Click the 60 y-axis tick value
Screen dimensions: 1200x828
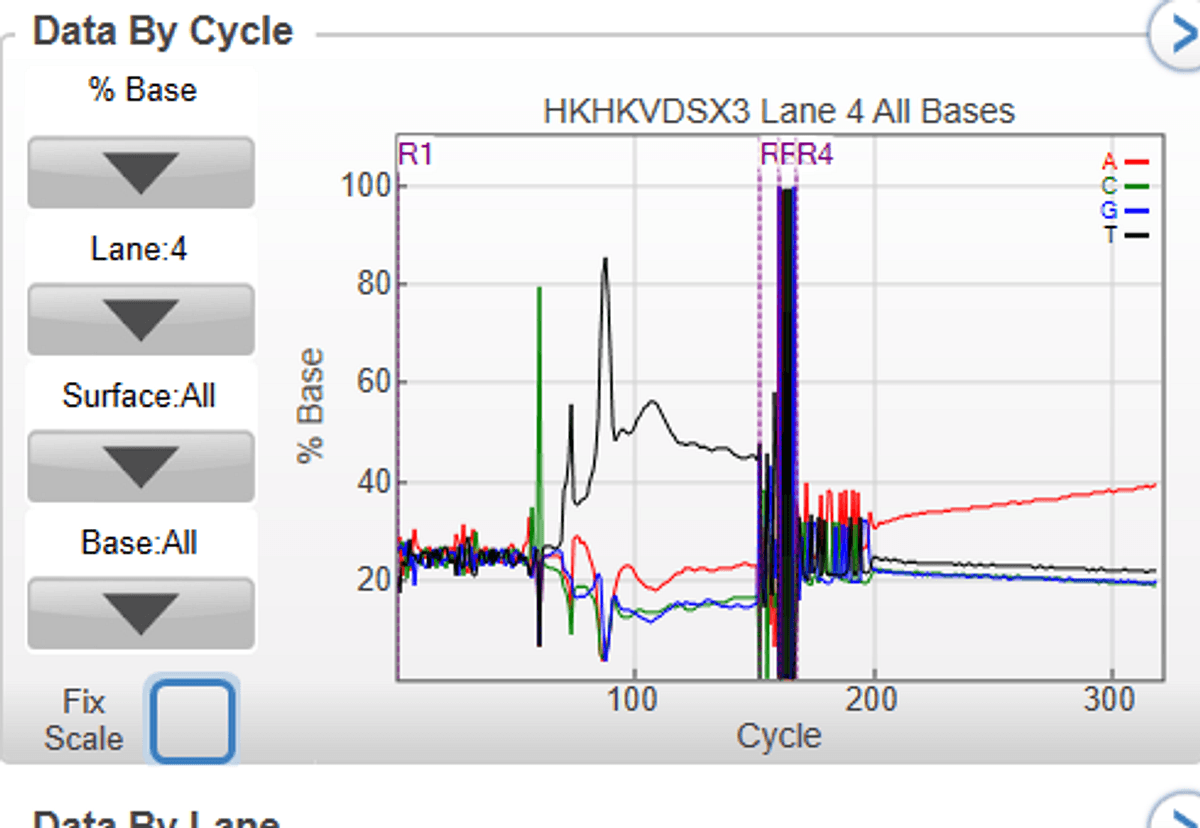[374, 383]
